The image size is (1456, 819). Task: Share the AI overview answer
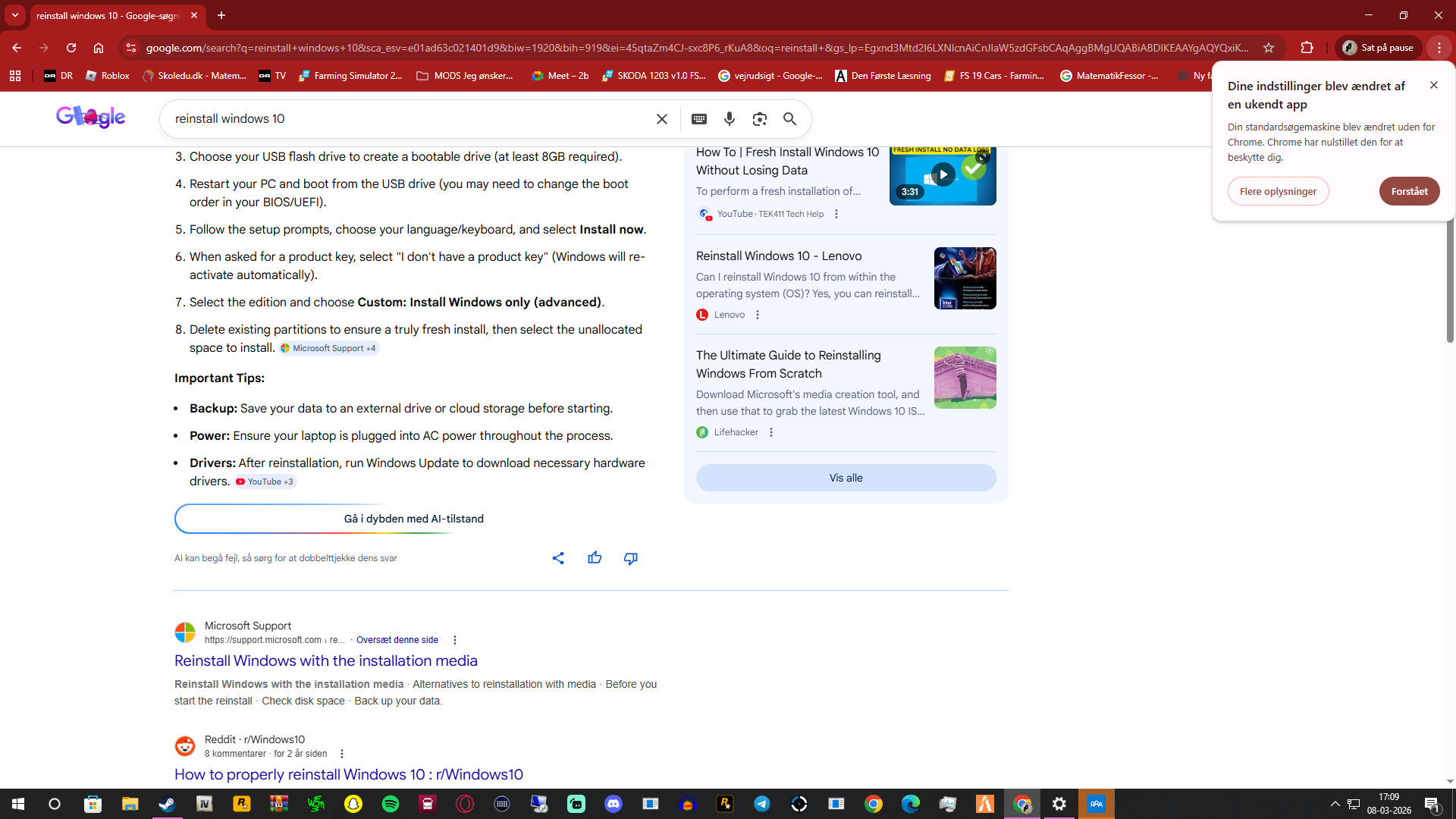pyautogui.click(x=558, y=558)
